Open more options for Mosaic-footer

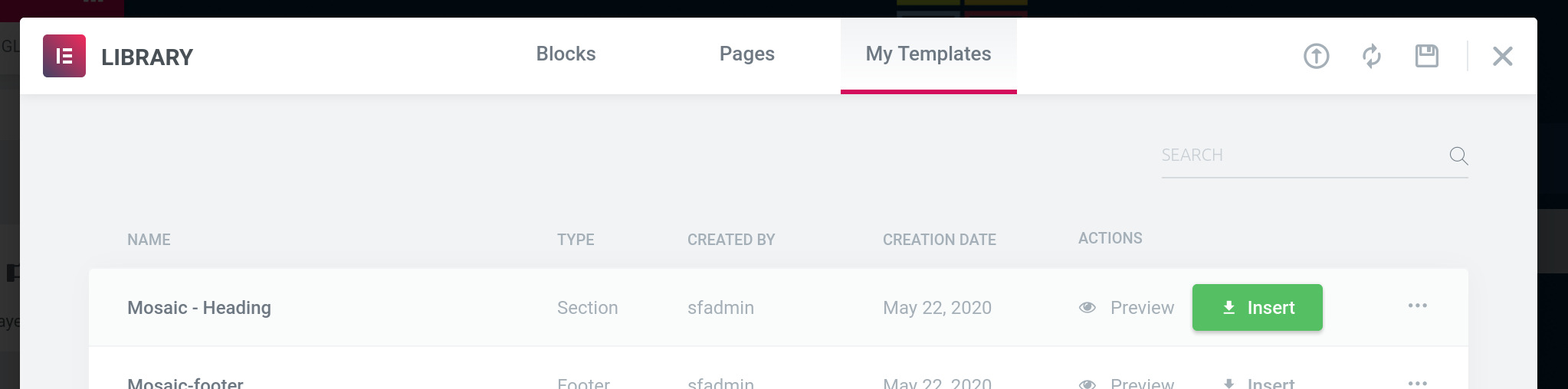[x=1417, y=382]
